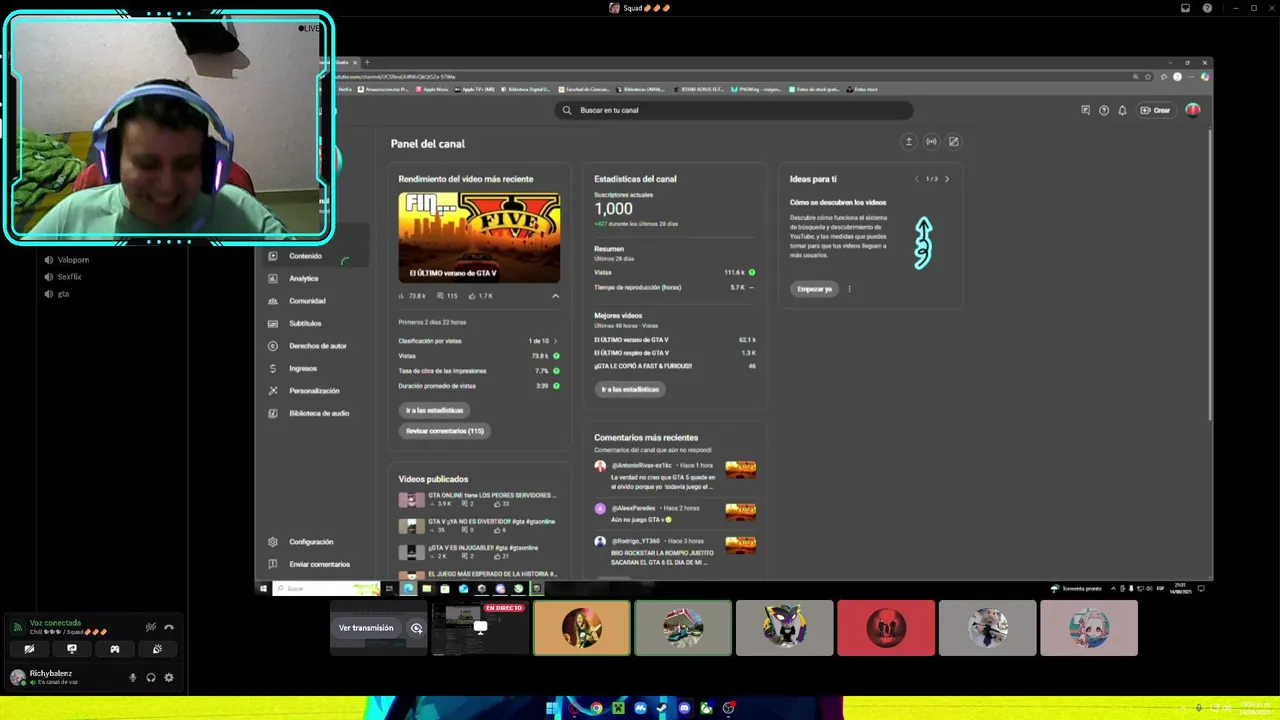
Task: Open Discord user settings gear
Action: 168,678
